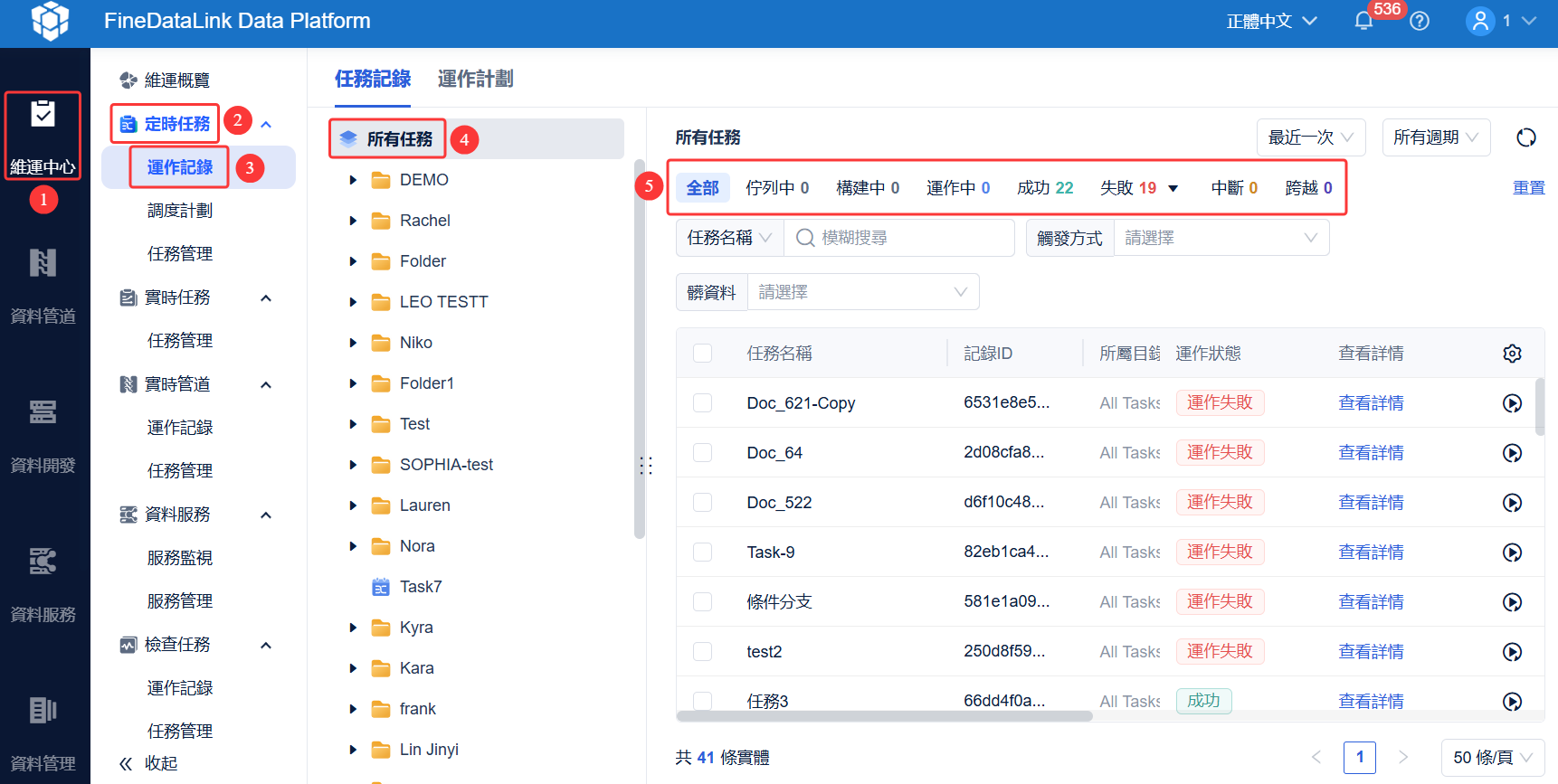Image resolution: width=1558 pixels, height=784 pixels.
Task: Open the 觸發方式 請選擇 dropdown
Action: coord(1221,238)
